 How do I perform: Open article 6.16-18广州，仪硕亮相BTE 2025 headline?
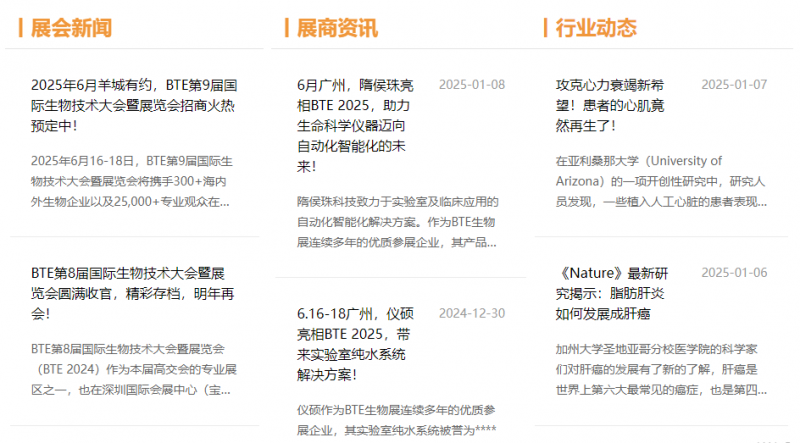(355, 344)
